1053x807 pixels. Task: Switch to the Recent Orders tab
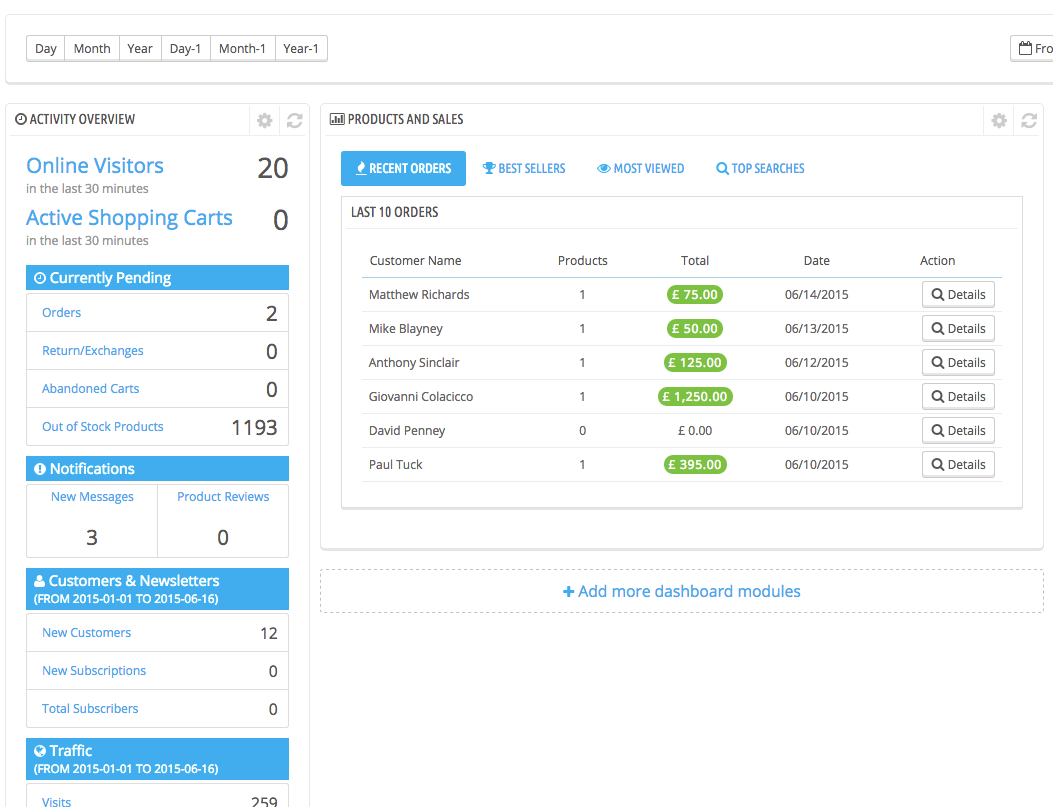(403, 169)
